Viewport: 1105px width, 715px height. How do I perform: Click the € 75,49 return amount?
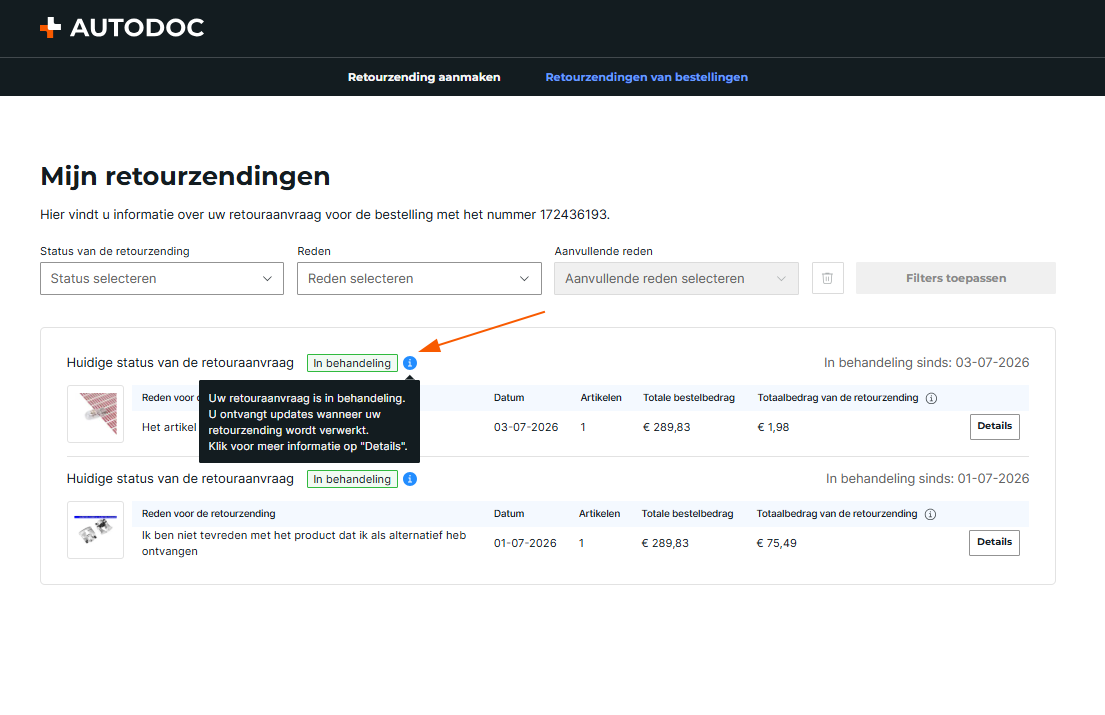[x=777, y=543]
